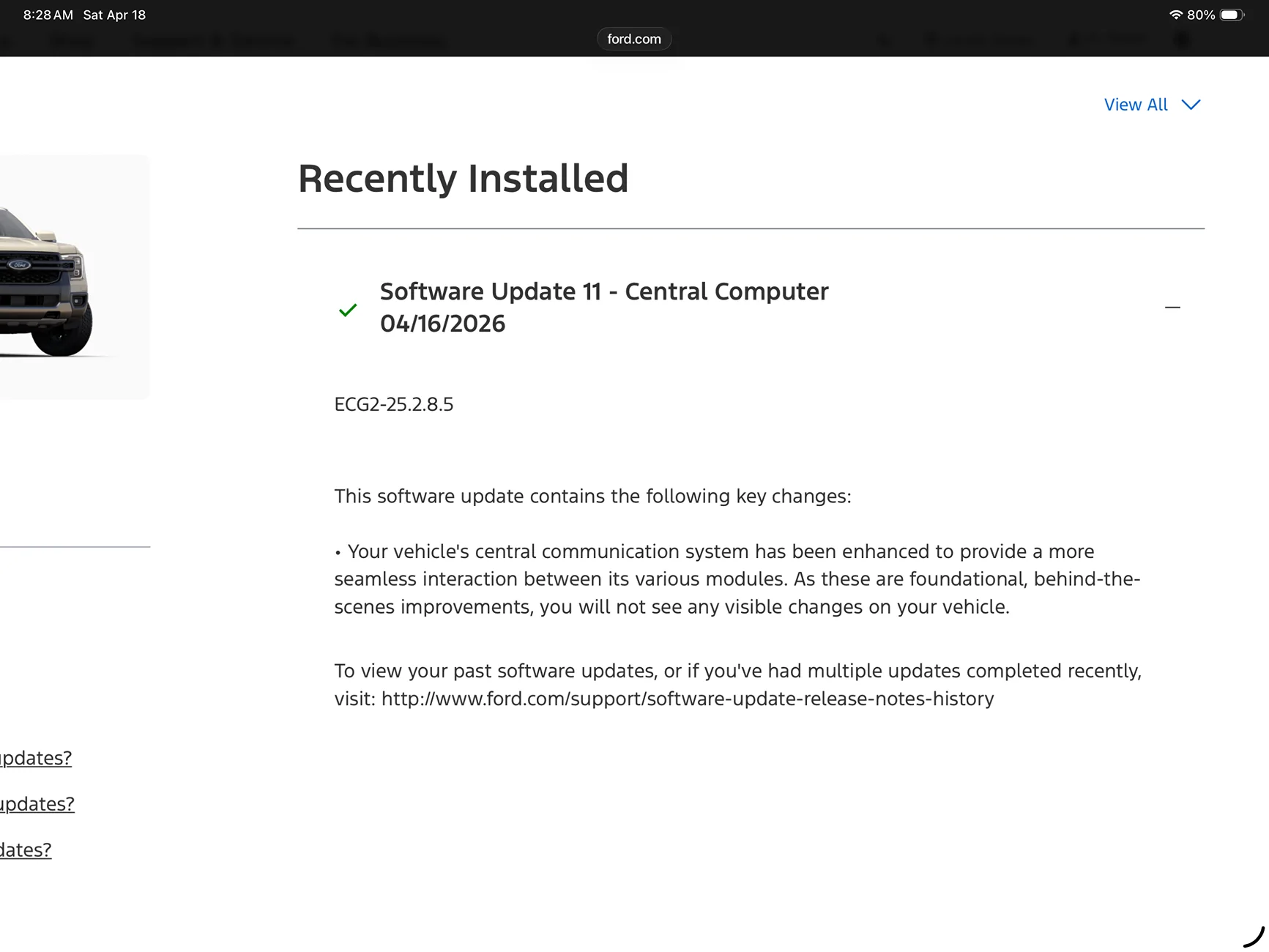Collapse Software Update 11 with minus icon
The height and width of the screenshot is (952, 1269).
point(1172,308)
